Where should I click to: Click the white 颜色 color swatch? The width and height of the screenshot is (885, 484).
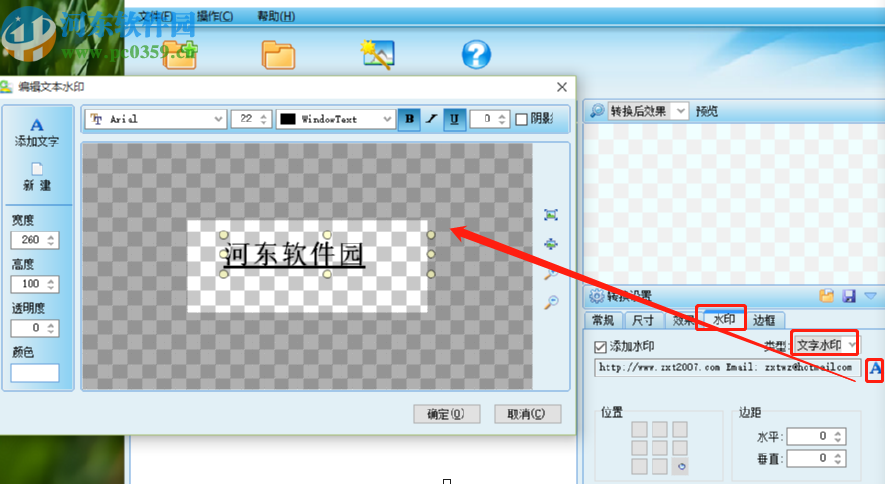(x=34, y=372)
